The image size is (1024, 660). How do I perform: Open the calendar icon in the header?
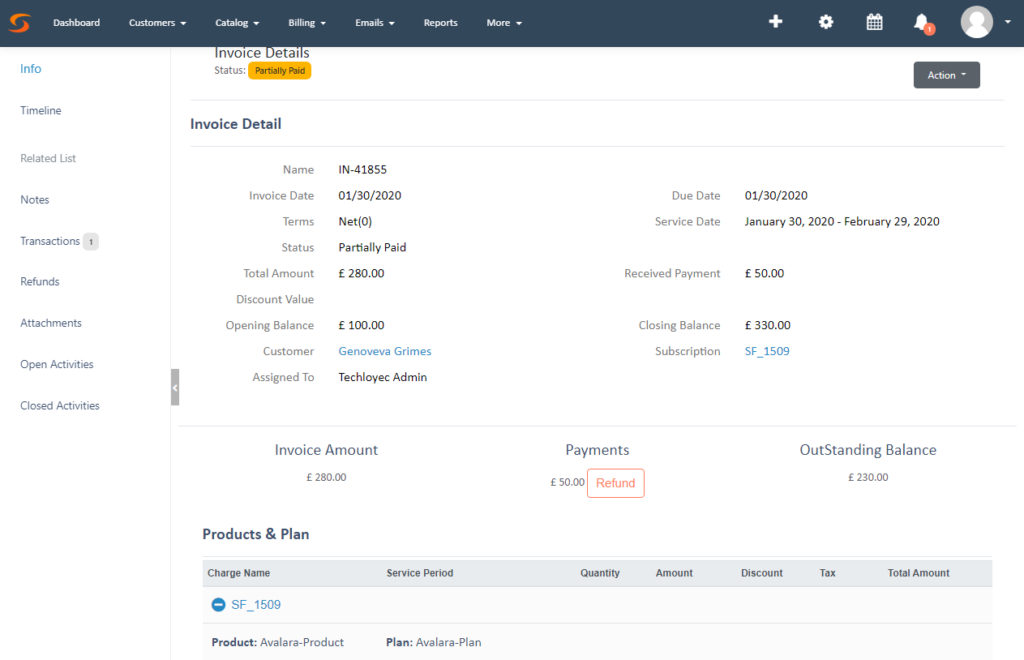[874, 21]
